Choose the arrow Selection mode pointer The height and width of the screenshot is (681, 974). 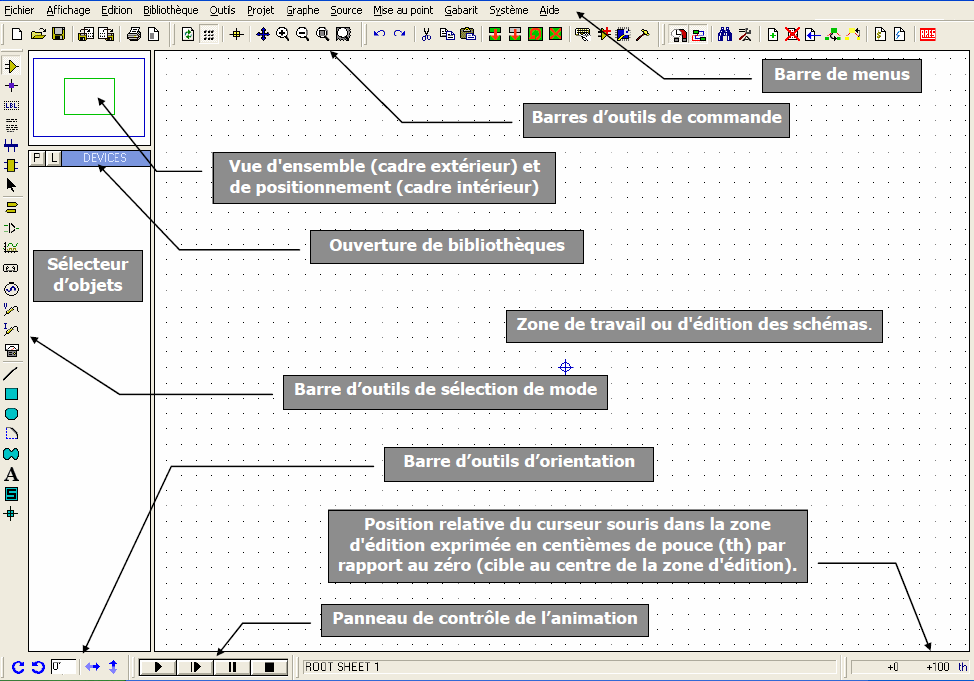(11, 185)
